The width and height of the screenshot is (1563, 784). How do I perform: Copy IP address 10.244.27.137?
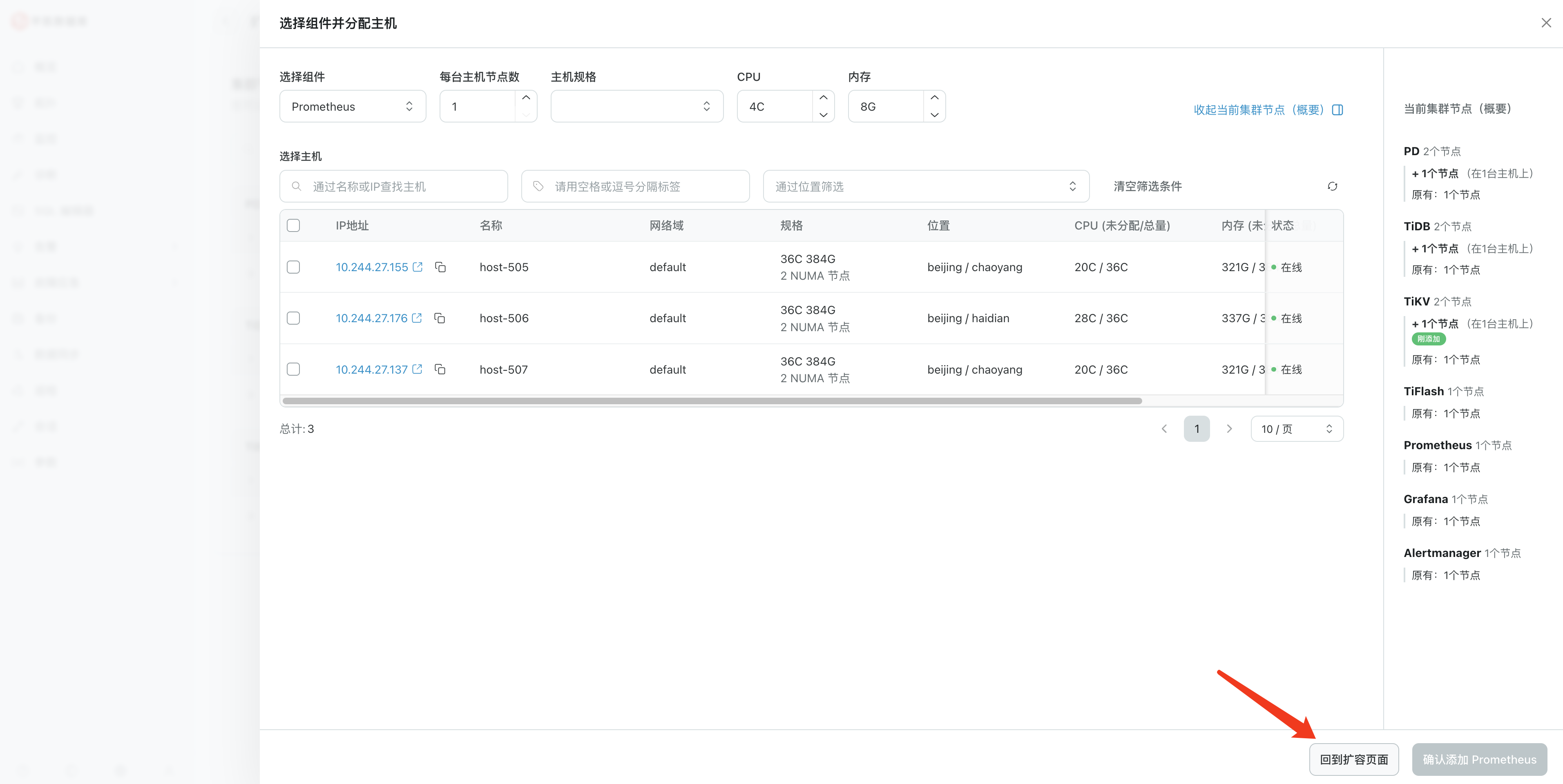tap(440, 369)
